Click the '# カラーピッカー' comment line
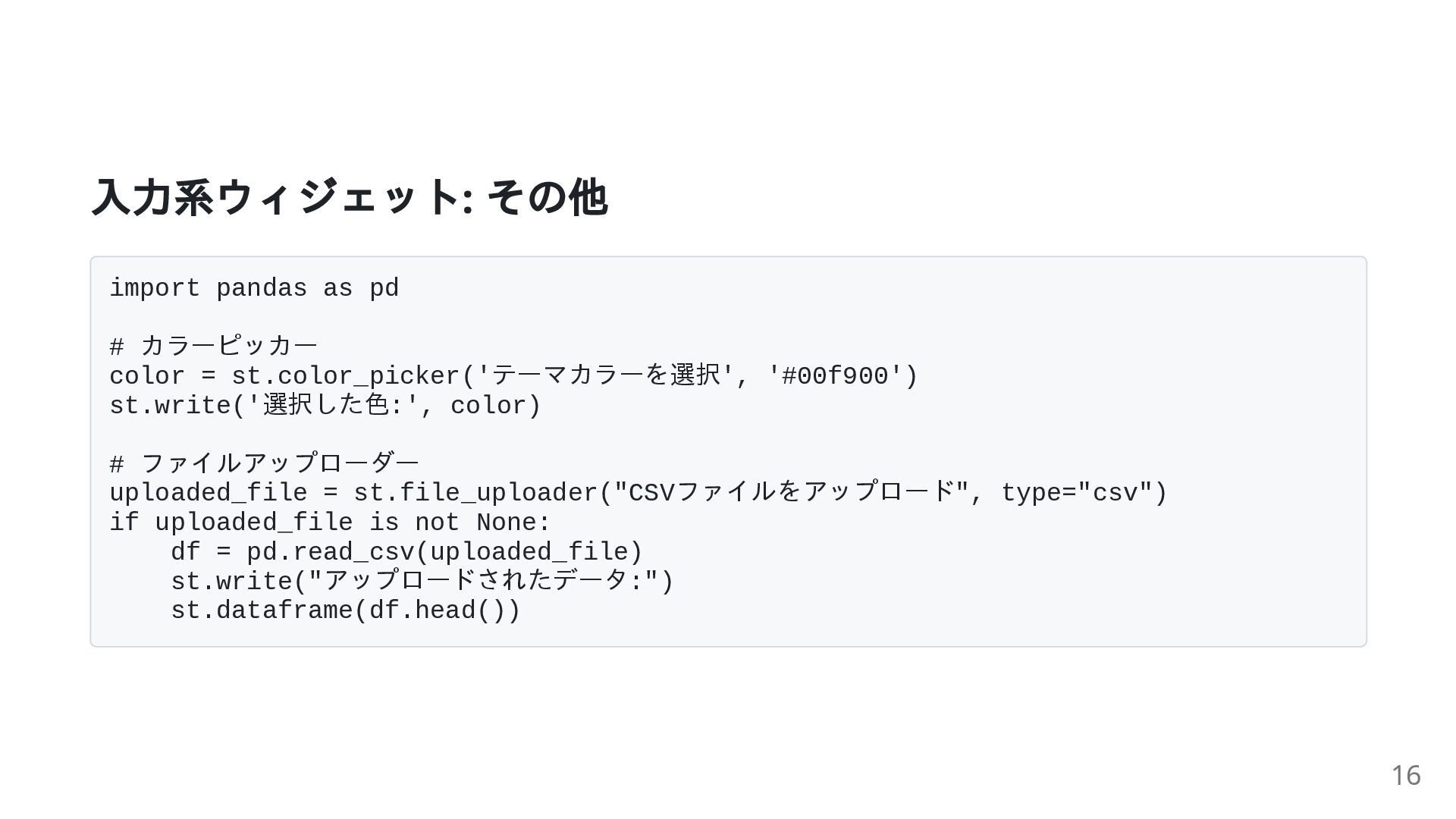The image size is (1456, 819). coord(213,347)
